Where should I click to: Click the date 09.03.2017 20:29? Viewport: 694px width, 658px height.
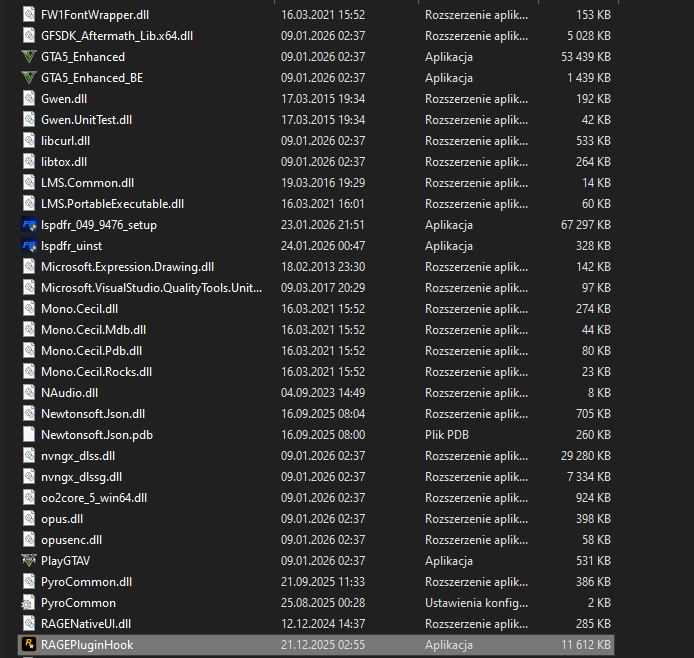point(323,288)
